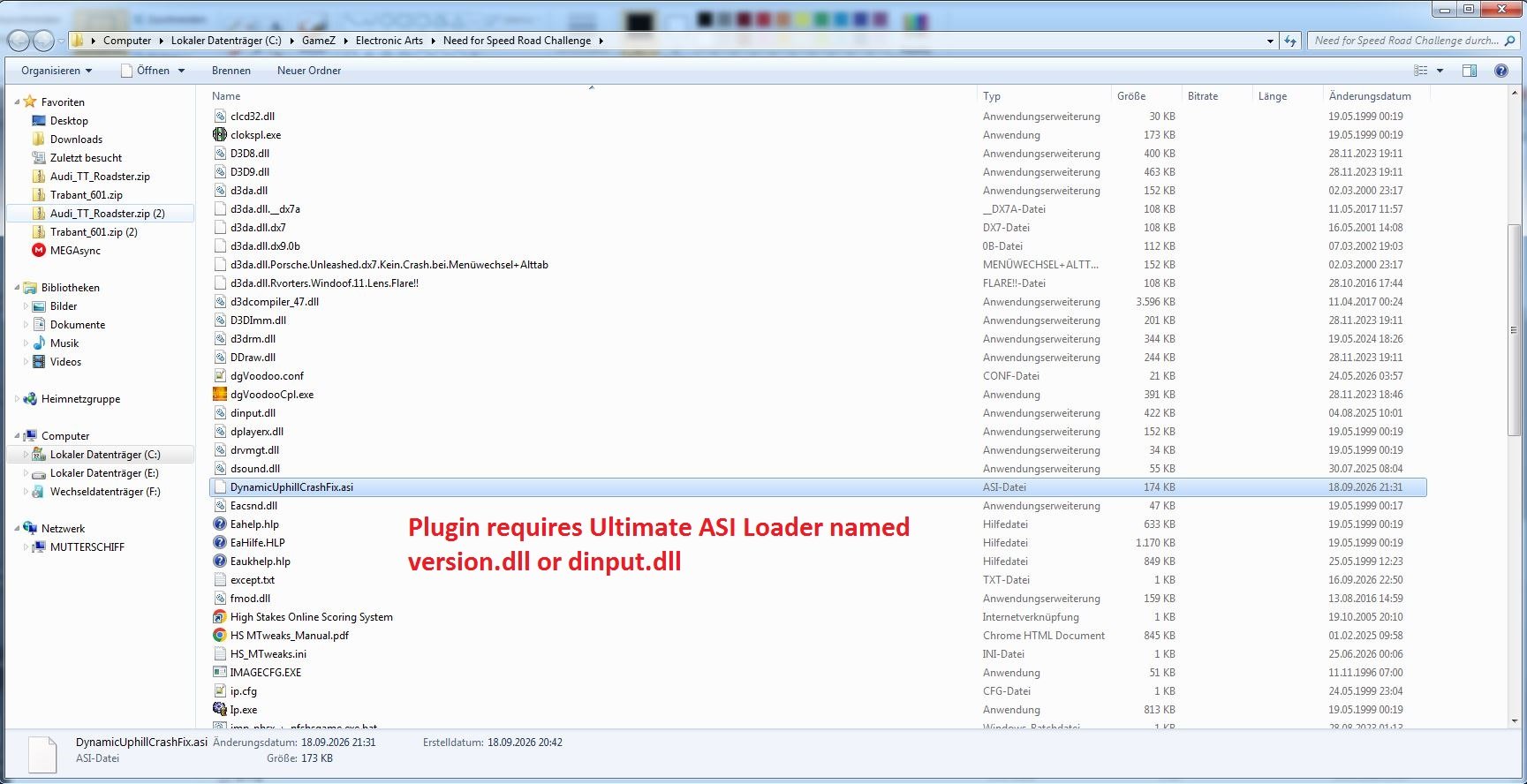Open the view options dropdown arrow

click(1440, 71)
